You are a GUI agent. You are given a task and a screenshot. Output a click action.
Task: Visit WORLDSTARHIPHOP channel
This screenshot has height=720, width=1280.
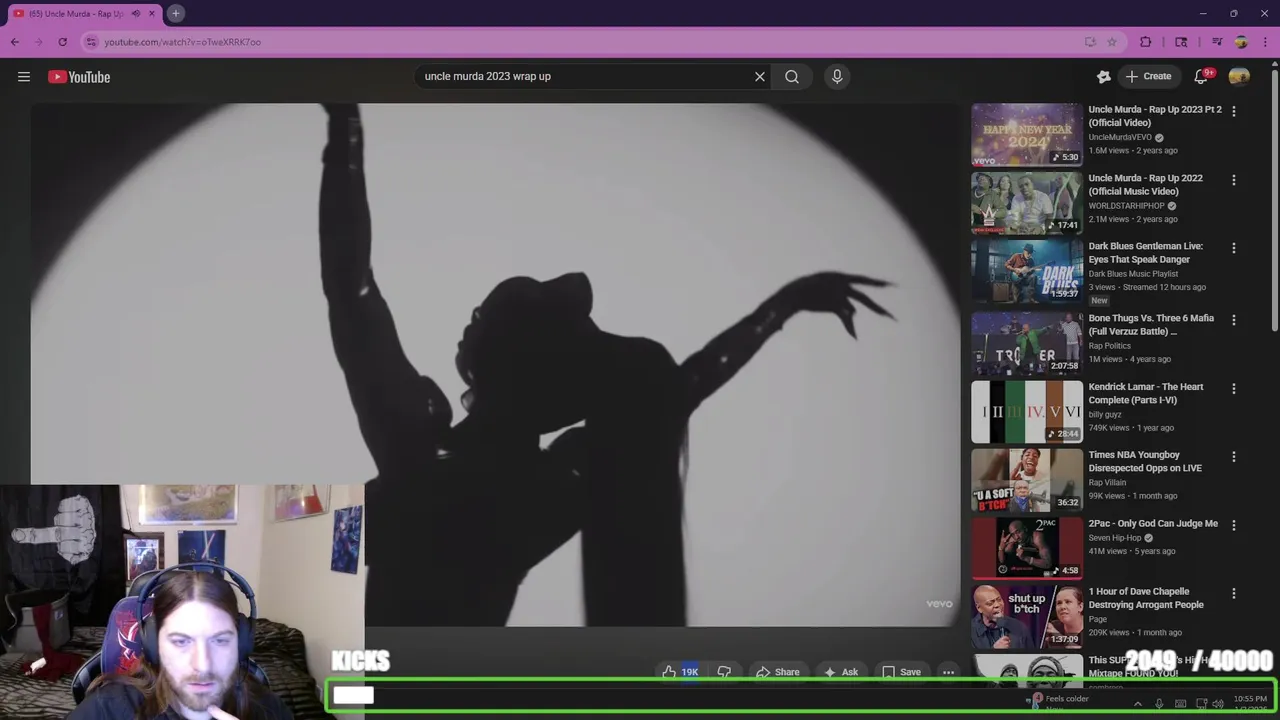click(x=1126, y=206)
